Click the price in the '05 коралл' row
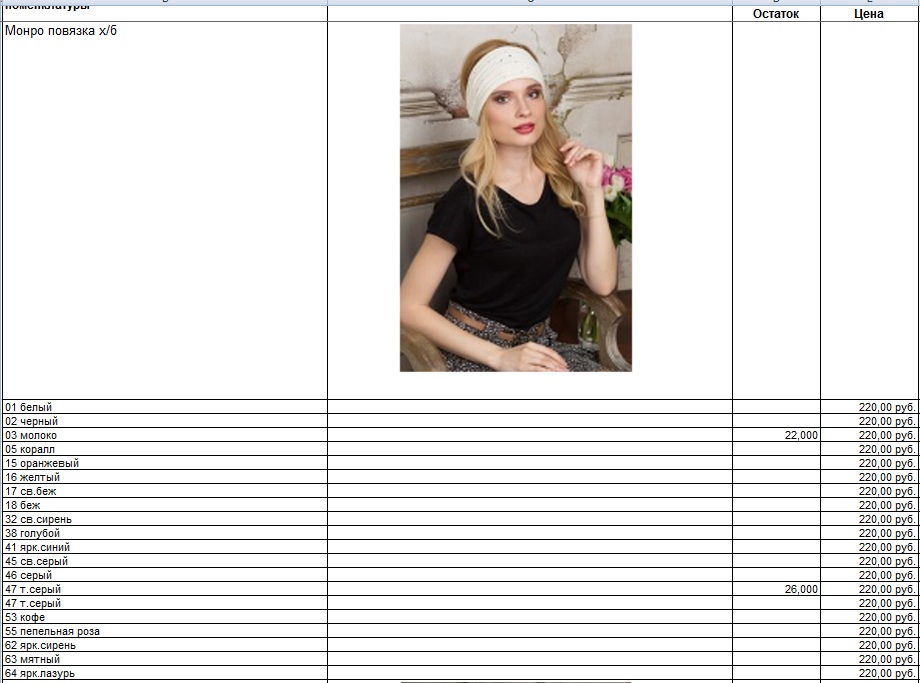The image size is (920, 683). 887,449
